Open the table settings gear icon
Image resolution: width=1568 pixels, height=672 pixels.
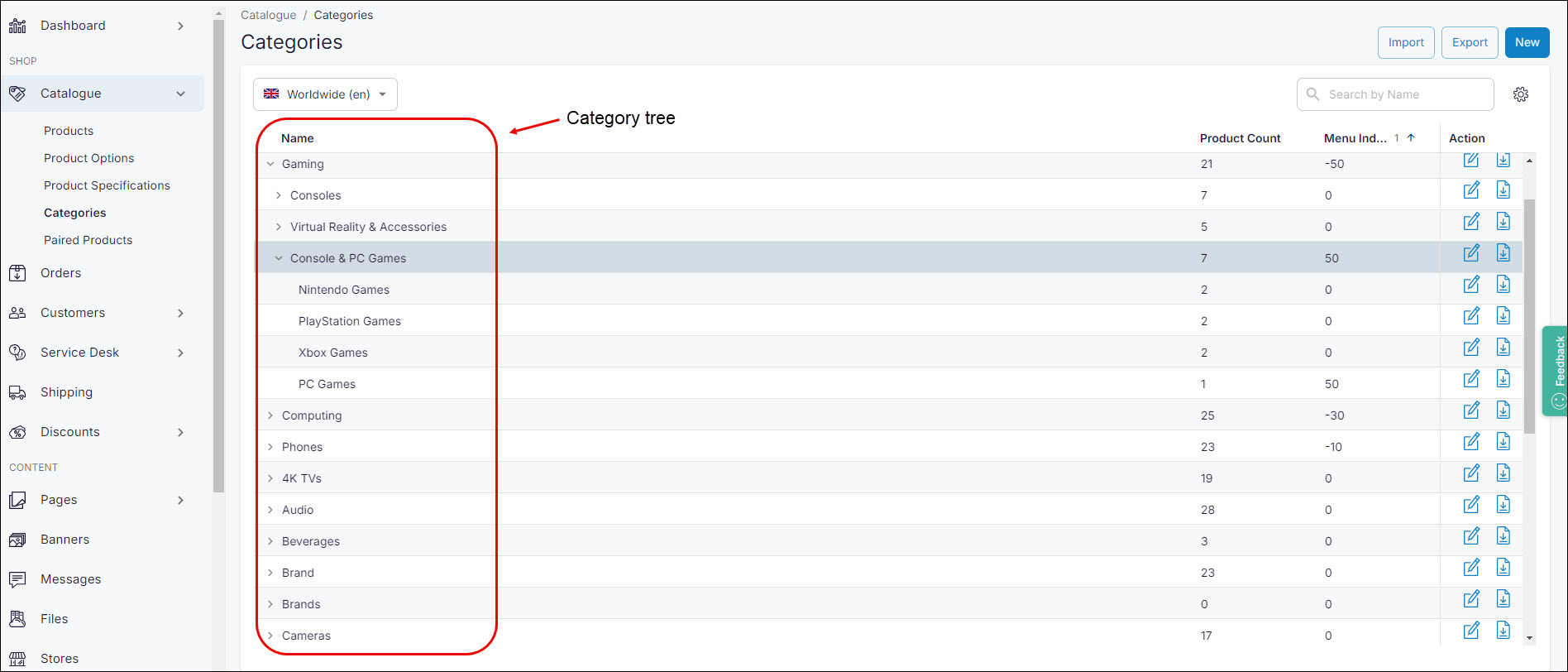click(x=1520, y=94)
